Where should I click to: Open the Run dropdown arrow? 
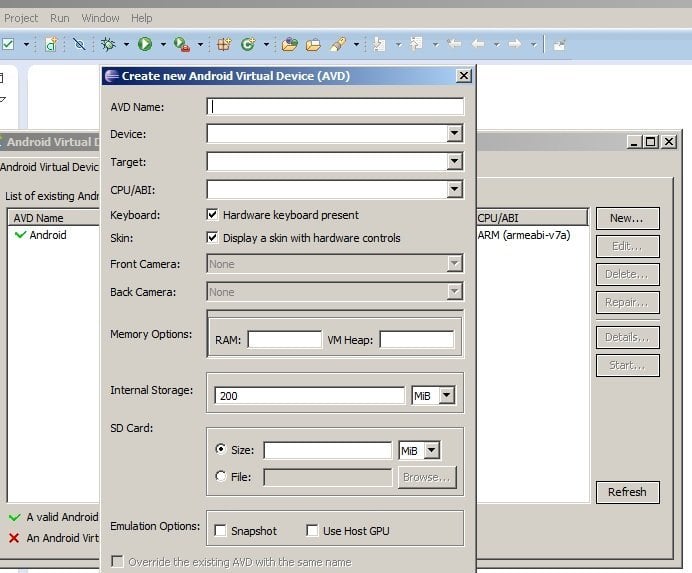point(163,45)
